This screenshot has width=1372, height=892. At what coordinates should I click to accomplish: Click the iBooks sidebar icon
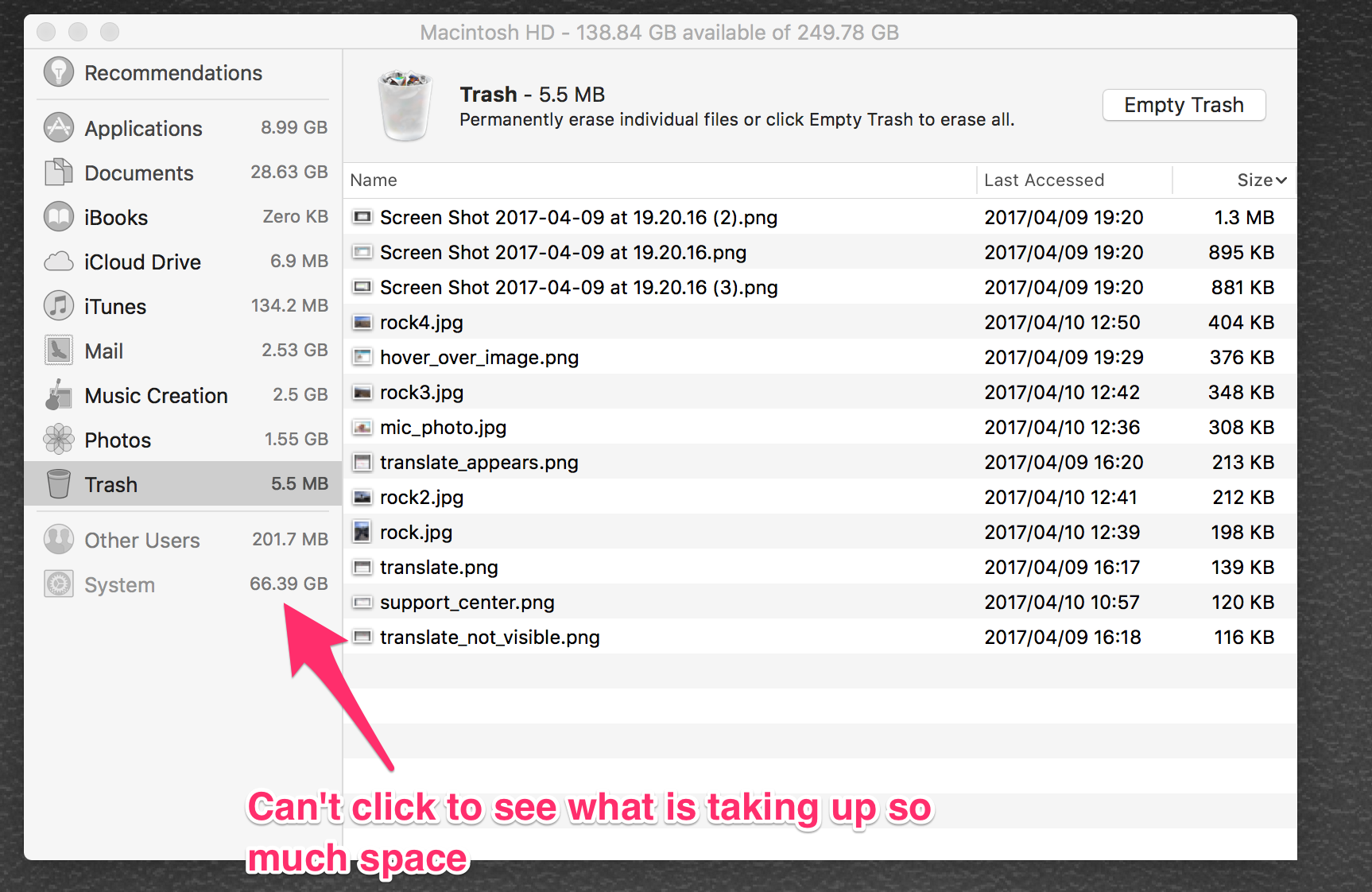(59, 216)
